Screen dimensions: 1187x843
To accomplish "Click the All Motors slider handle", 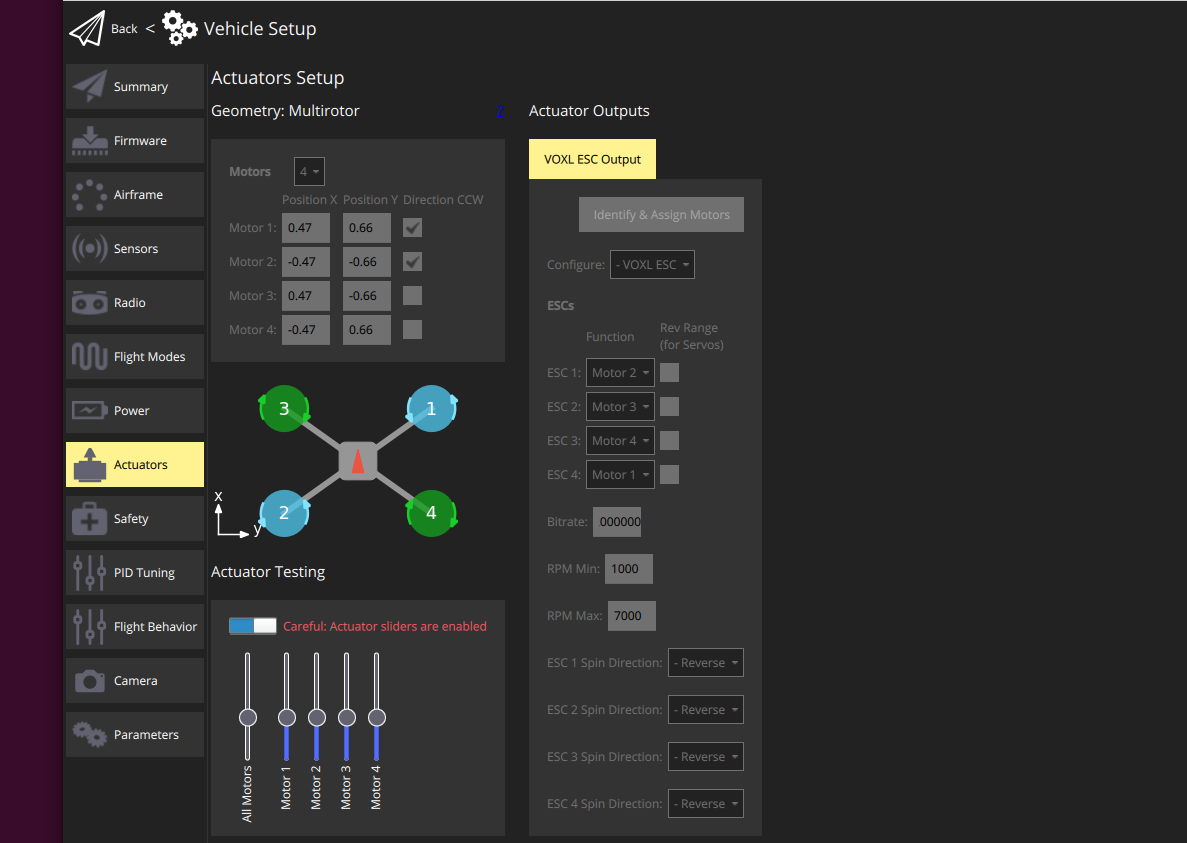I will coord(248,717).
